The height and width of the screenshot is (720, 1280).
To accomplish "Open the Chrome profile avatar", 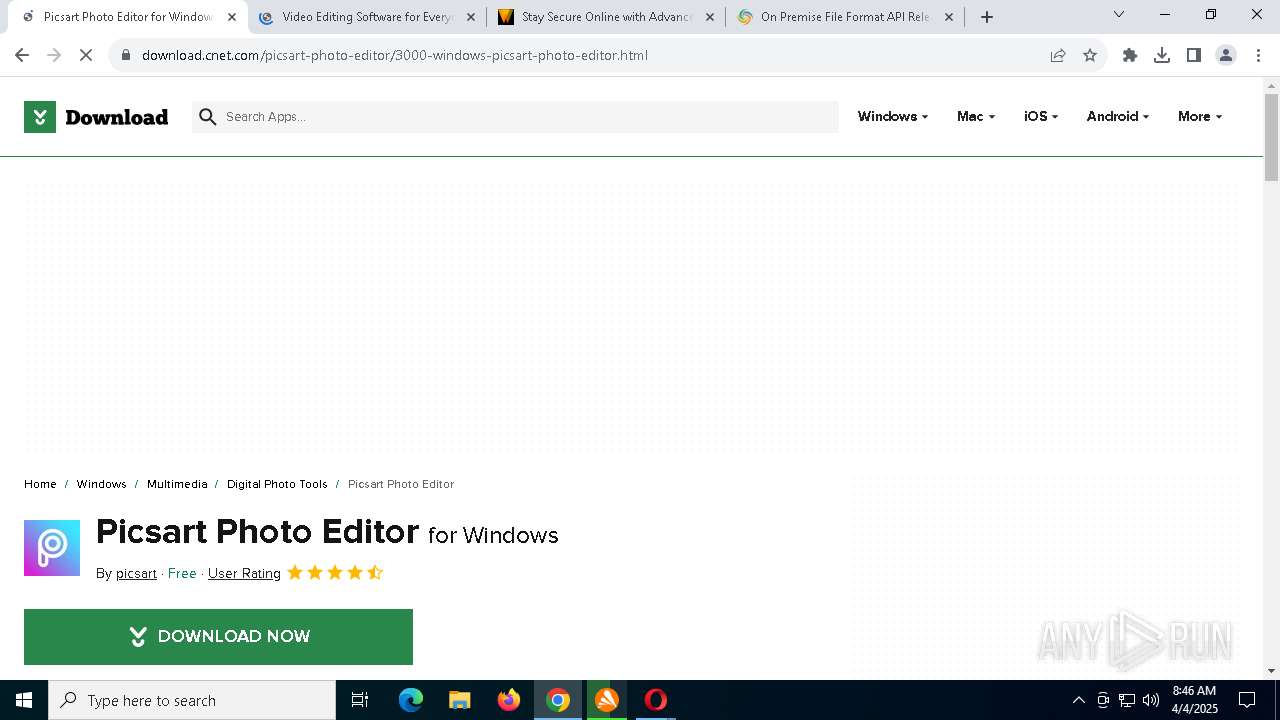I will 1226,55.
